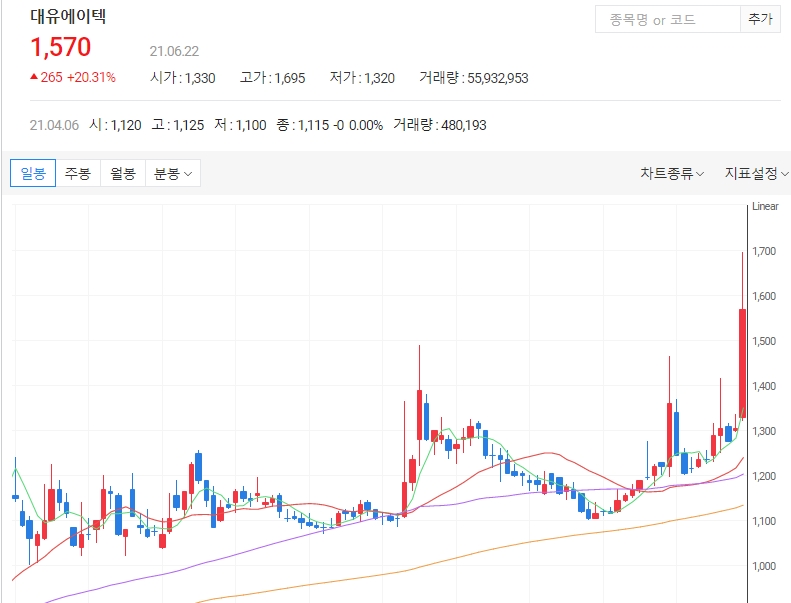The image size is (791, 603).
Task: Click the 1,300 price axis label
Action: tap(764, 431)
